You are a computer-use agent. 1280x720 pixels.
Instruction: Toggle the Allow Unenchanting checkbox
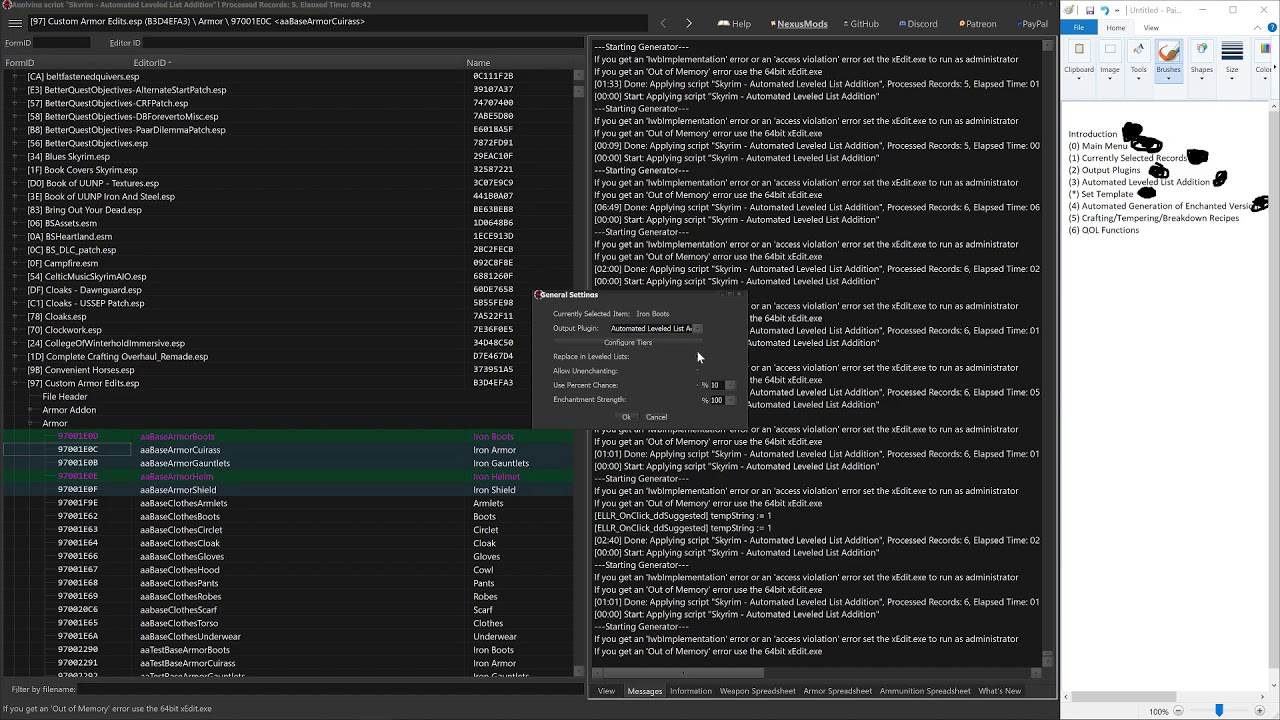coord(698,371)
